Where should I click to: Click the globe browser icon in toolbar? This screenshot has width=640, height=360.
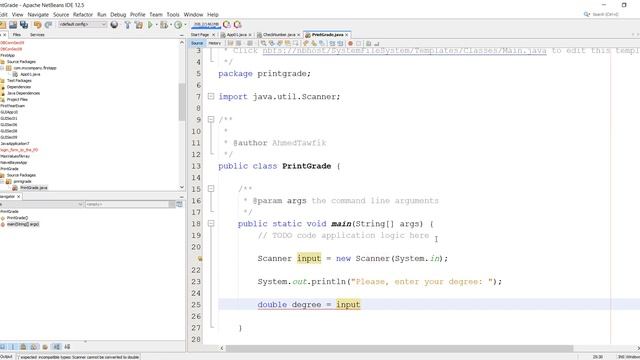point(114,25)
